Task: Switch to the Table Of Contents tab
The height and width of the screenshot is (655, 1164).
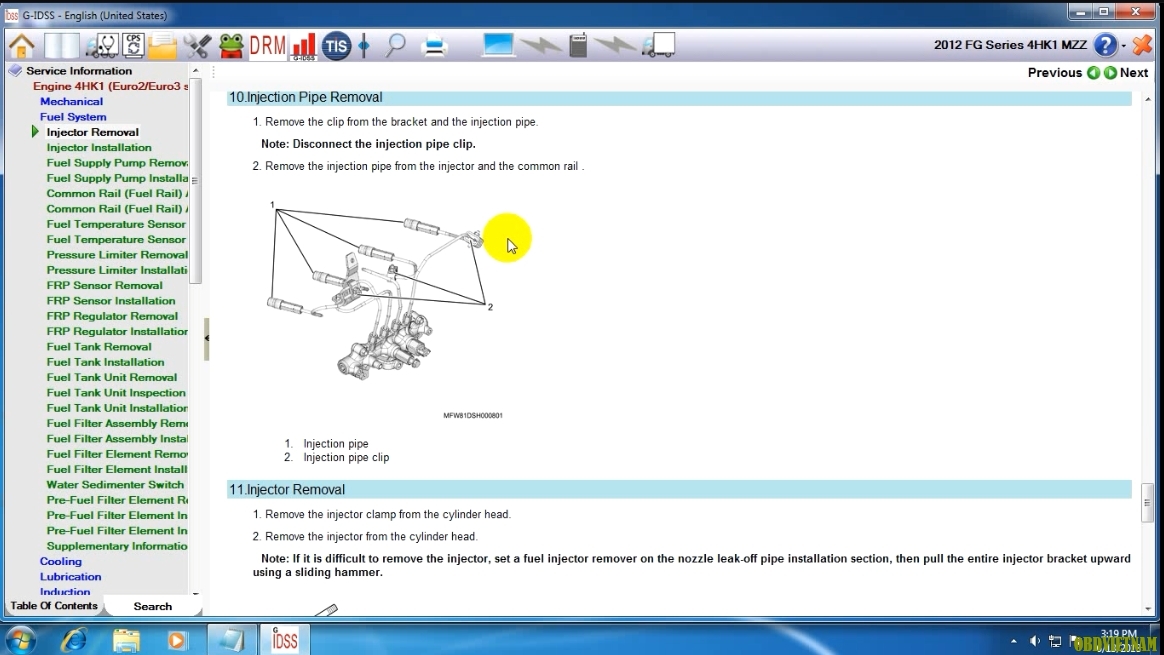Action: (x=54, y=606)
